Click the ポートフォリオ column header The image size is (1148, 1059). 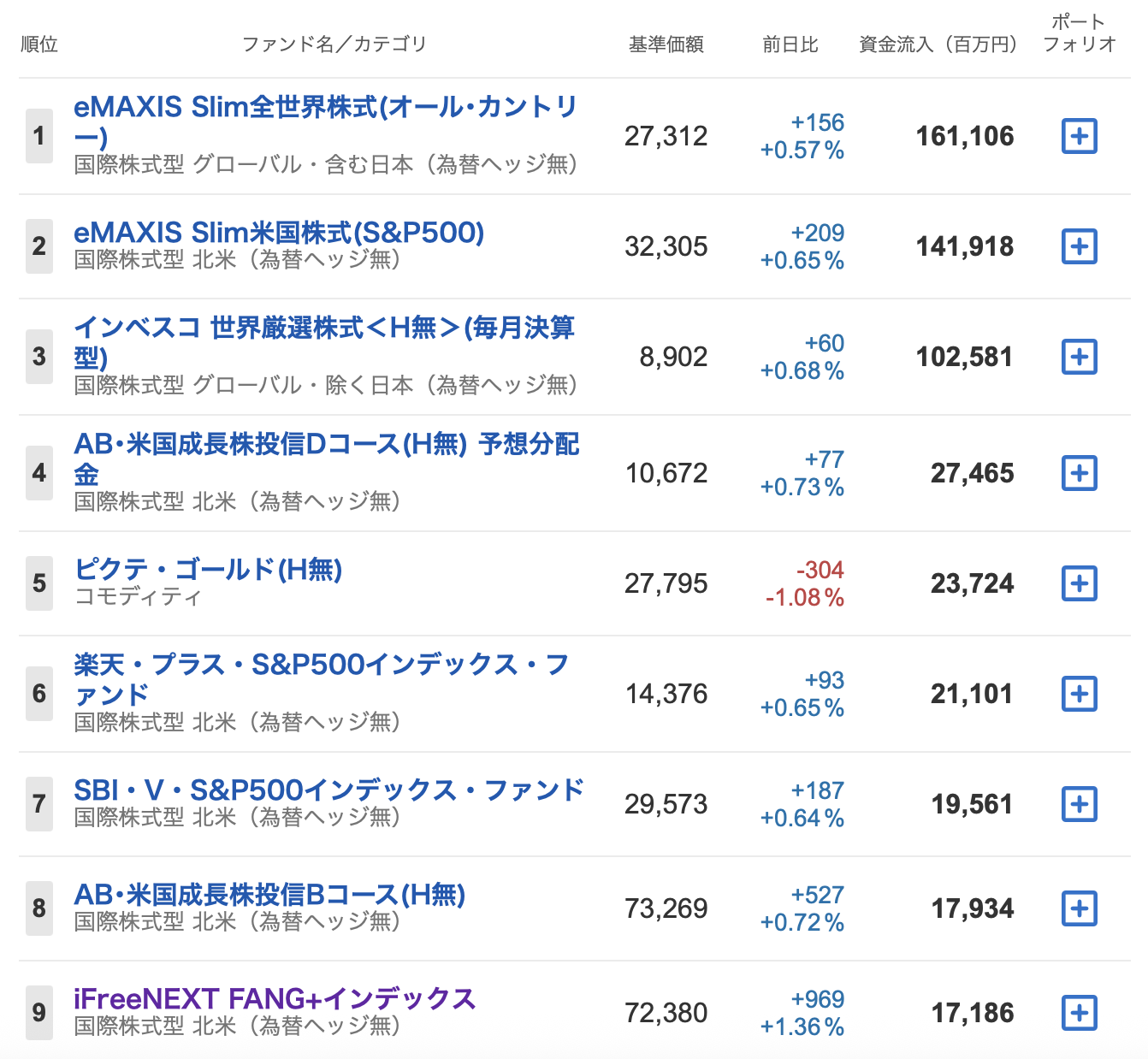coord(1080,33)
